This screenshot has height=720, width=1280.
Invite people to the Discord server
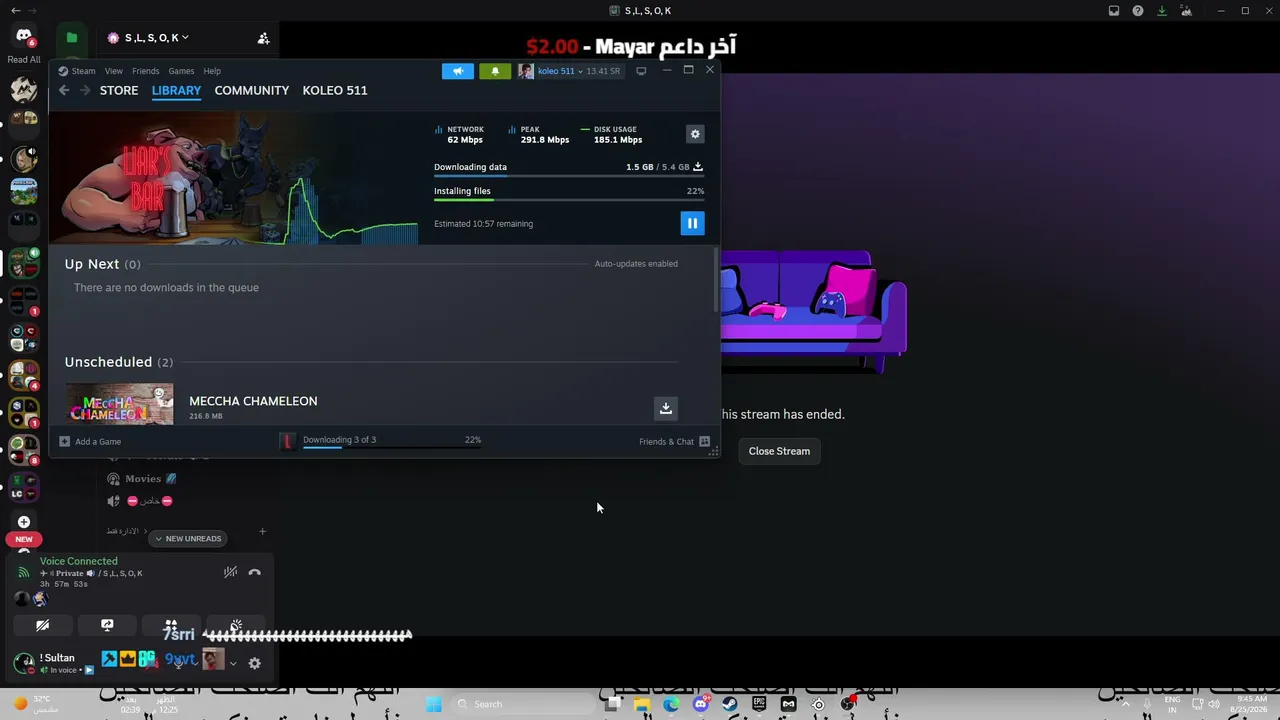pos(263,38)
